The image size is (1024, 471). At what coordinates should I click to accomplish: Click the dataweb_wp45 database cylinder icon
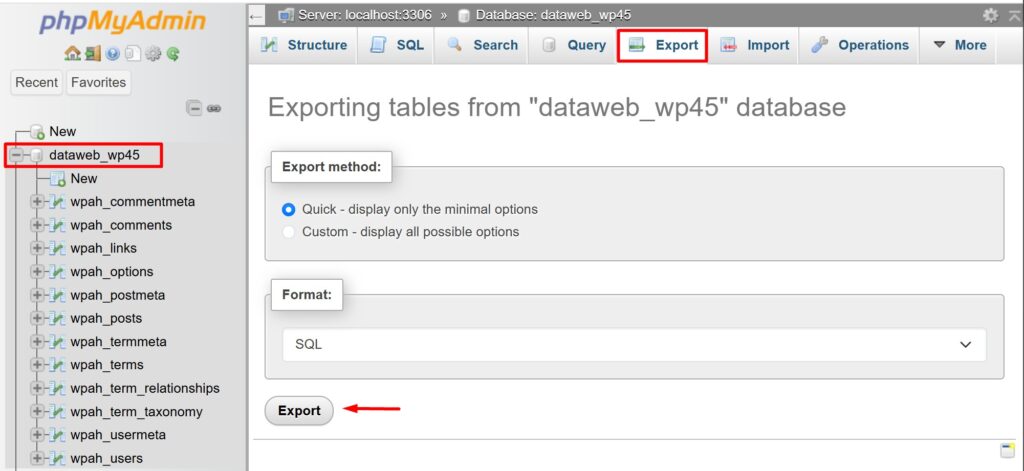point(37,155)
